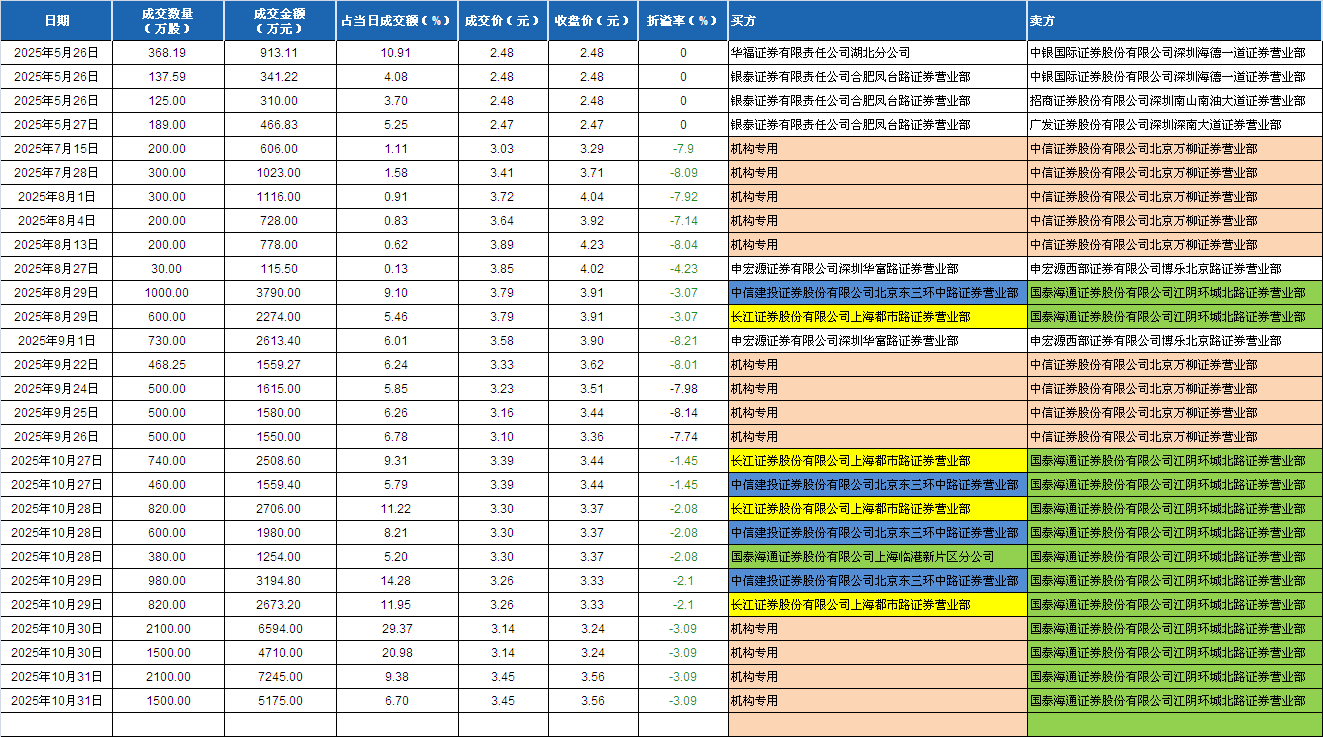
Task: Click the amount cell 5175.00
Action: [280, 700]
